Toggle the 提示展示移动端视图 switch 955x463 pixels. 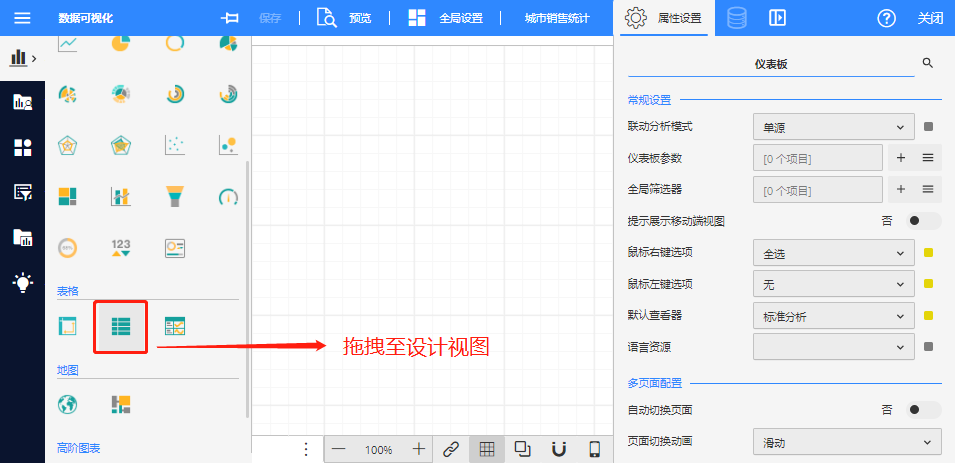[x=923, y=221]
